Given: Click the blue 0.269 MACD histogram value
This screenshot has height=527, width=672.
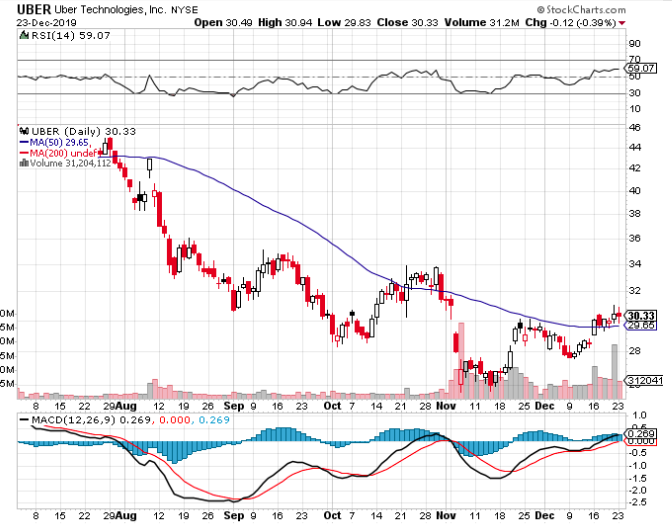Looking at the screenshot, I should coord(214,420).
